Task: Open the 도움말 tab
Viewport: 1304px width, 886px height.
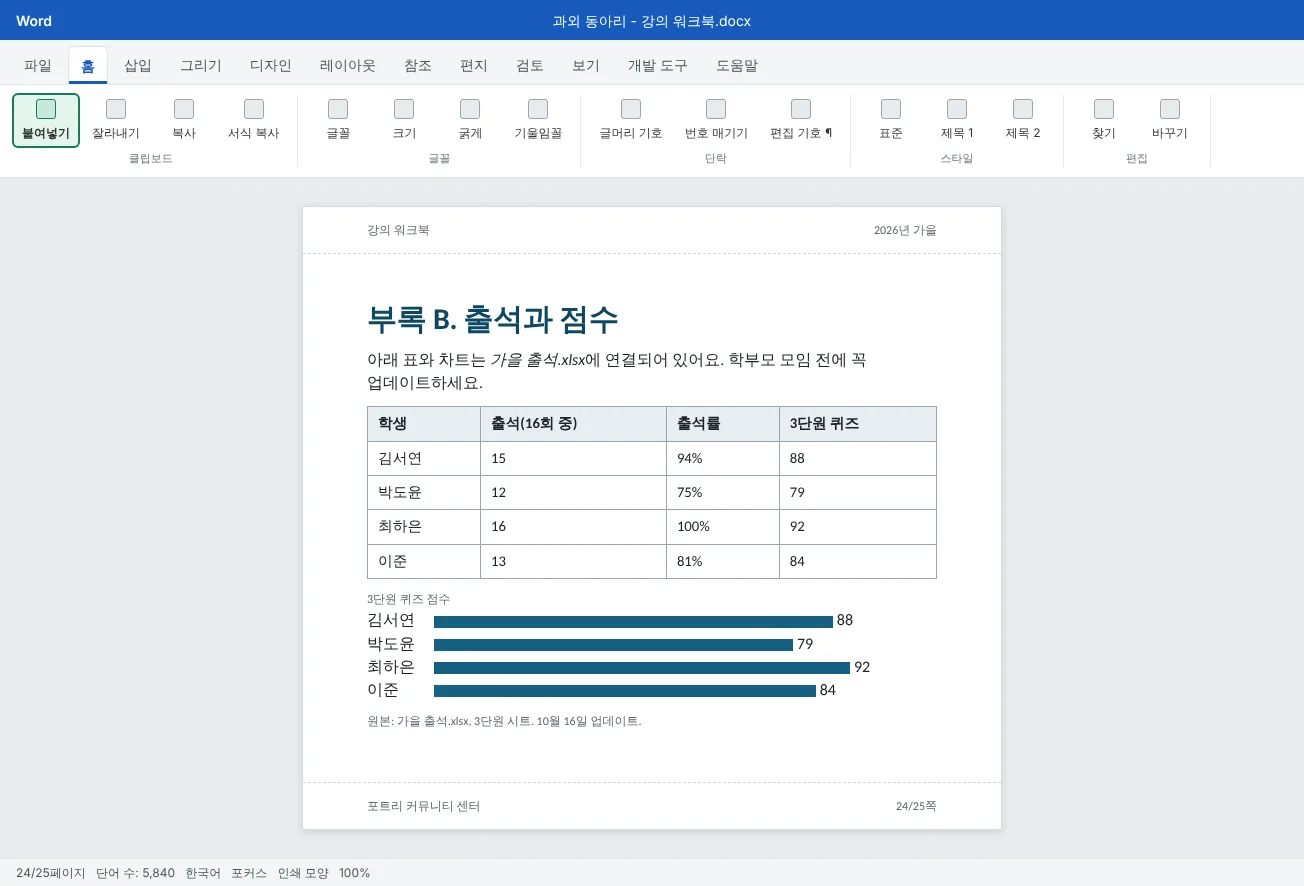Action: tap(737, 66)
